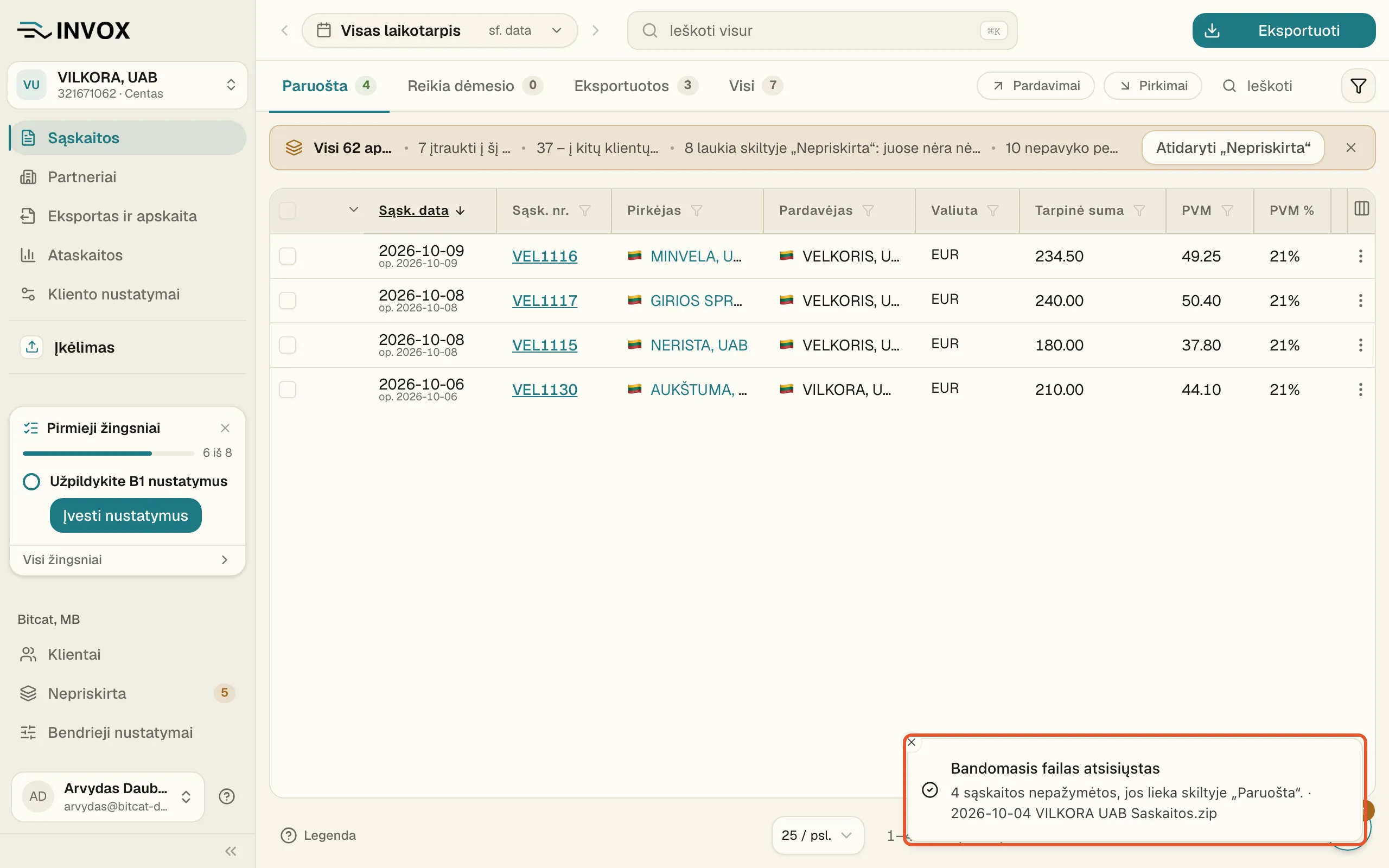The image size is (1389, 868).
Task: Collapse the sidebar with double chevron
Action: (231, 851)
